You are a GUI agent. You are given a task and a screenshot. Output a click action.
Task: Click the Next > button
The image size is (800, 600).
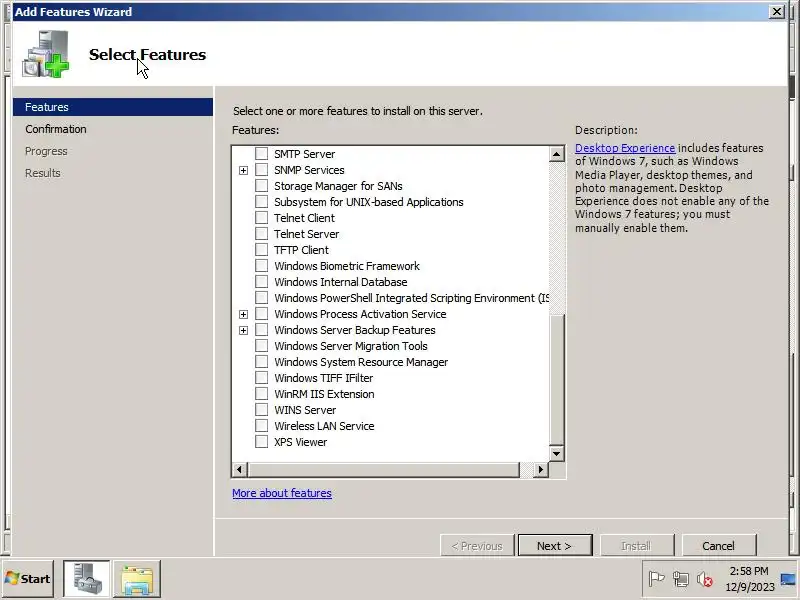coord(555,545)
